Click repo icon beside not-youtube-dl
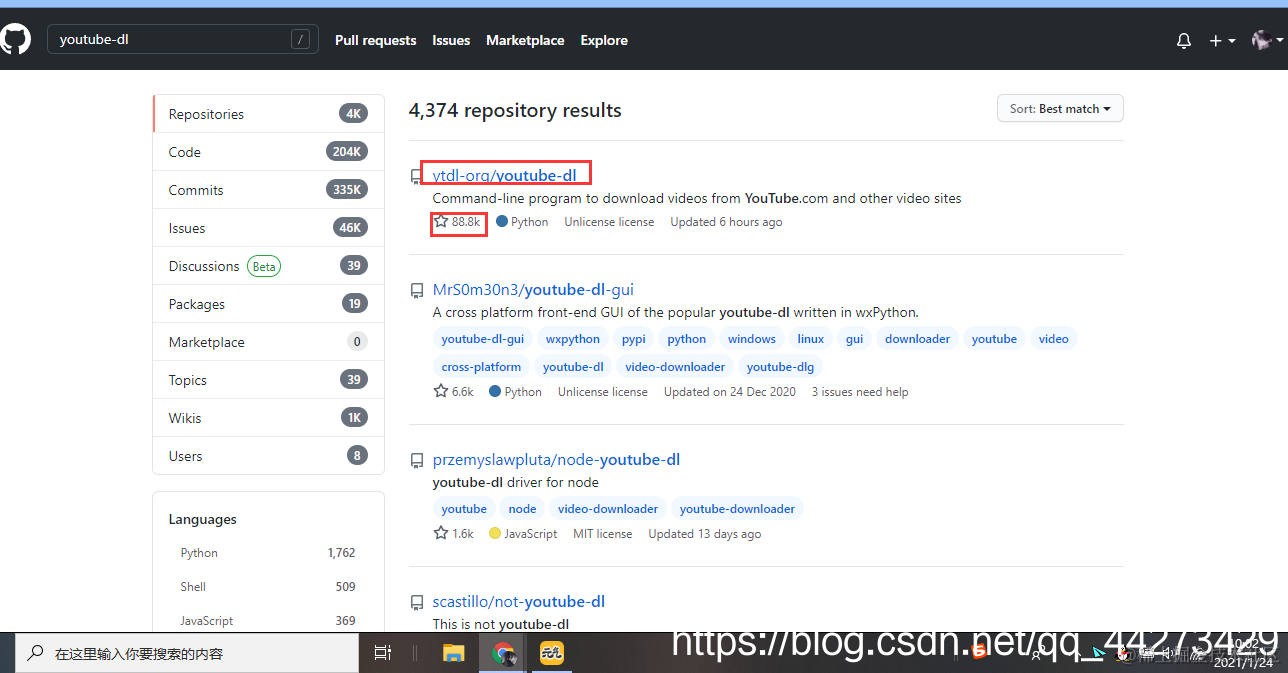 click(416, 603)
